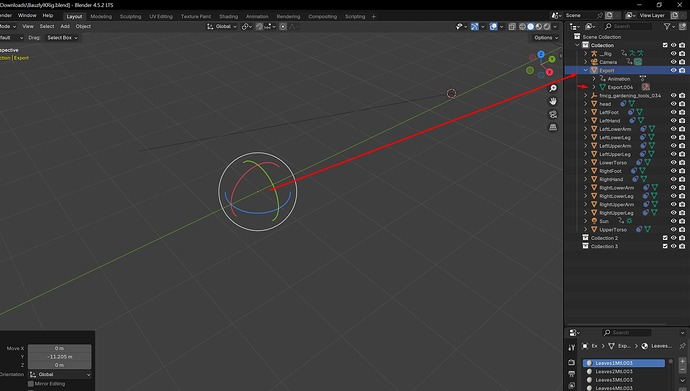
Task: Toggle LeftFoot visibility eye
Action: pyautogui.click(x=673, y=112)
